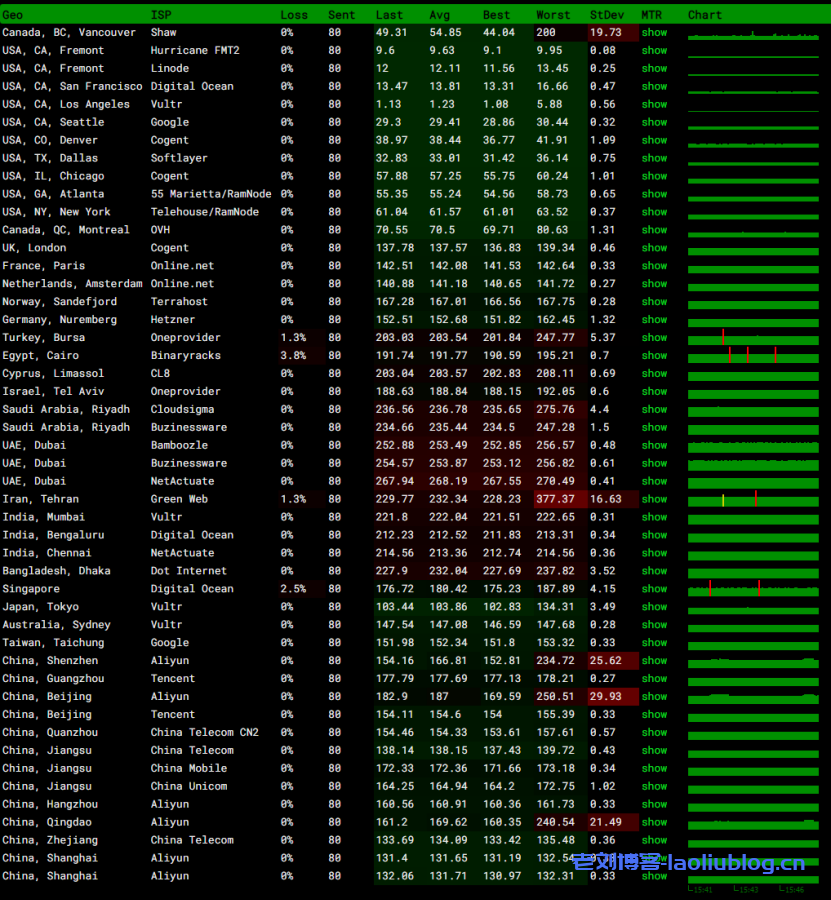
Task: Click the 29.93 StDev cell for Beijing Aliyun
Action: tap(606, 697)
